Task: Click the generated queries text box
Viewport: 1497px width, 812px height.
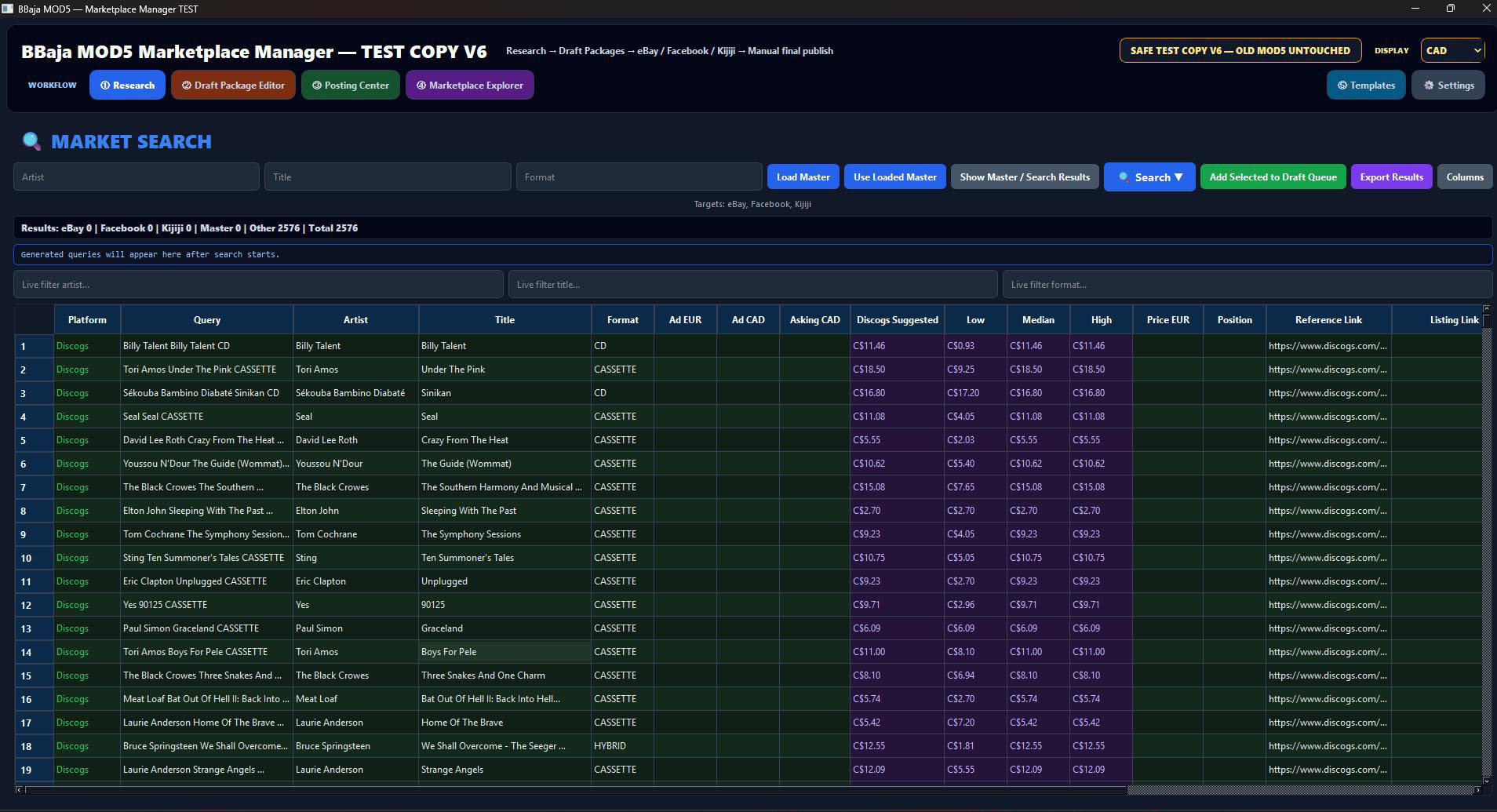Action: (x=753, y=254)
